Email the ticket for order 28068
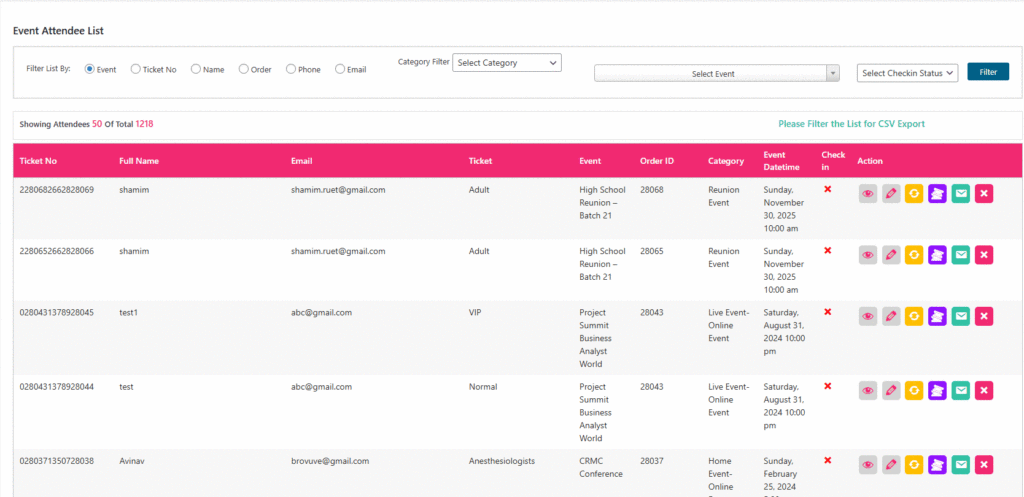The width and height of the screenshot is (1024, 497). click(x=961, y=194)
